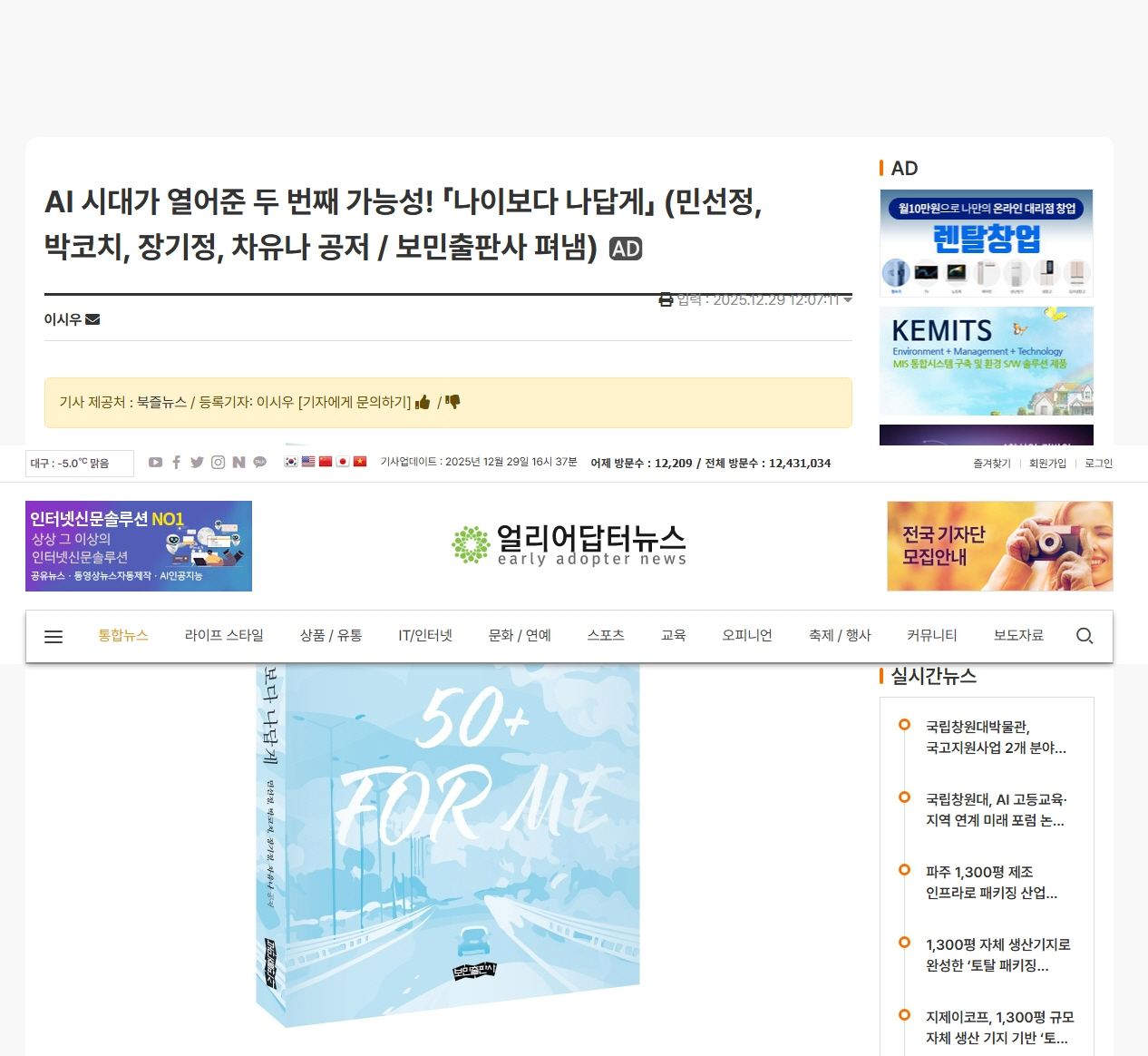Click the print icon beside article date
Image resolution: width=1148 pixels, height=1056 pixels.
(x=666, y=299)
